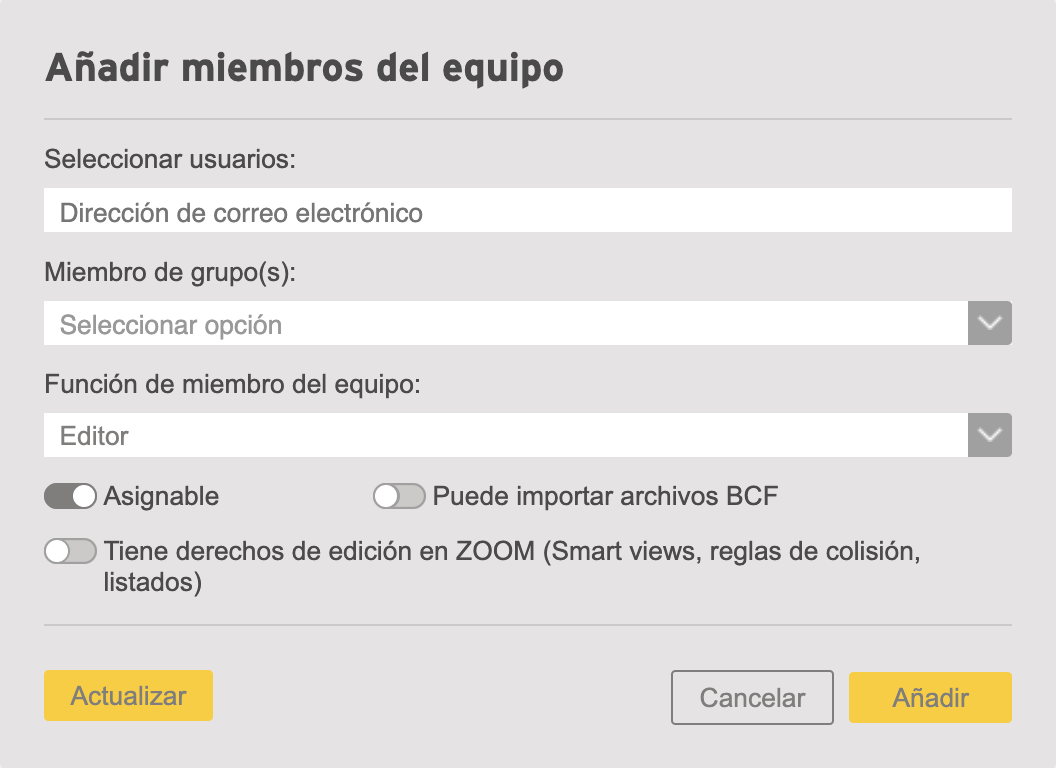Click the 'Miembro de grupo(s):' label
Viewport: 1056px width, 768px height.
point(170,272)
